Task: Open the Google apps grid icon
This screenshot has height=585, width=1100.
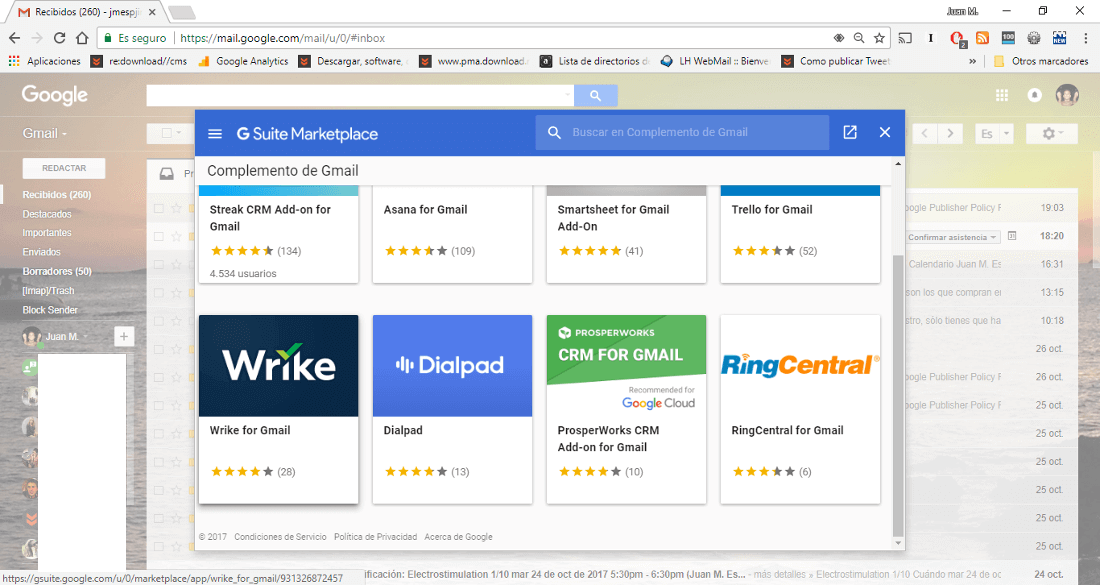Action: (1002, 95)
